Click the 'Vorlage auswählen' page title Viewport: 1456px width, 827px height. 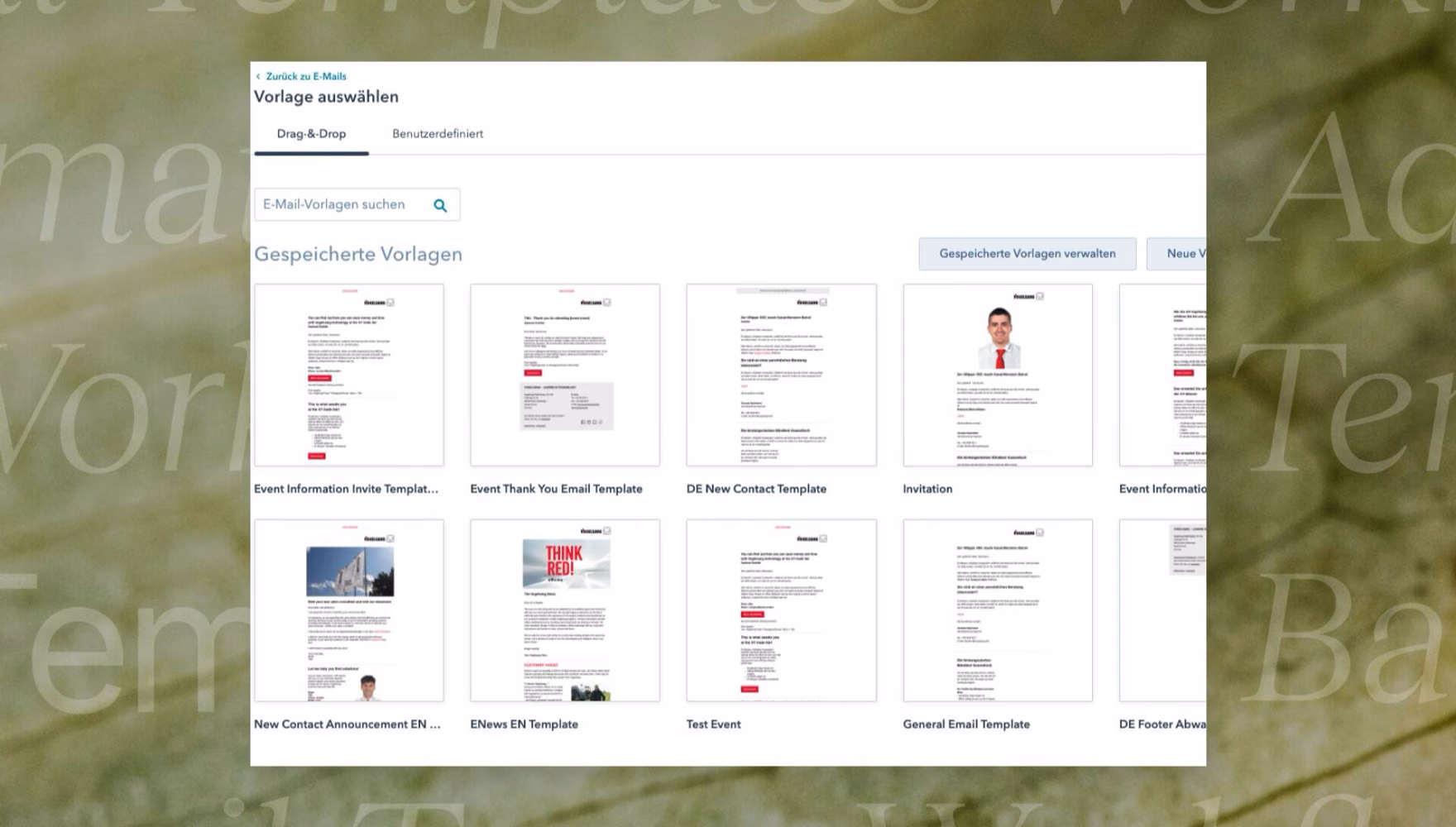tap(326, 97)
